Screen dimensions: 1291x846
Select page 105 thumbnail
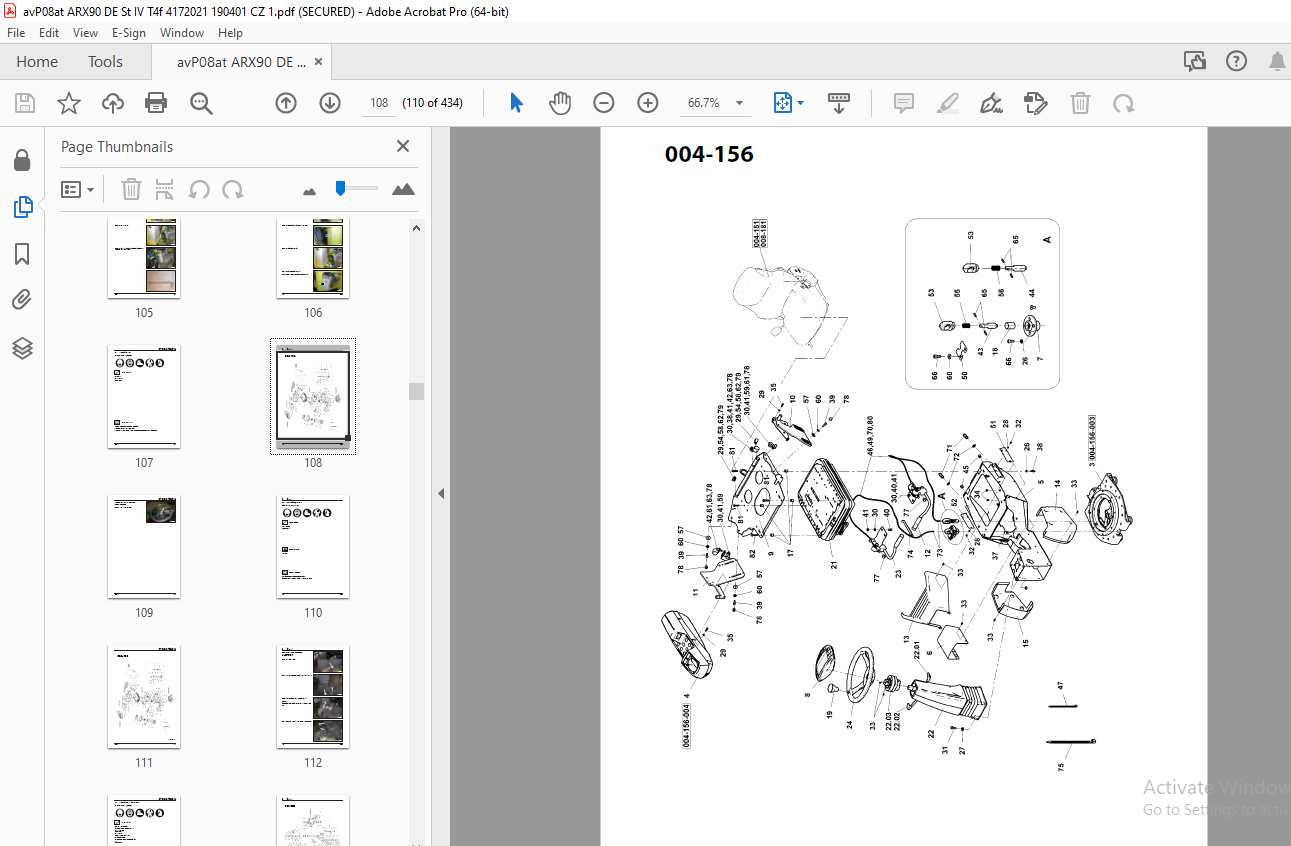144,257
